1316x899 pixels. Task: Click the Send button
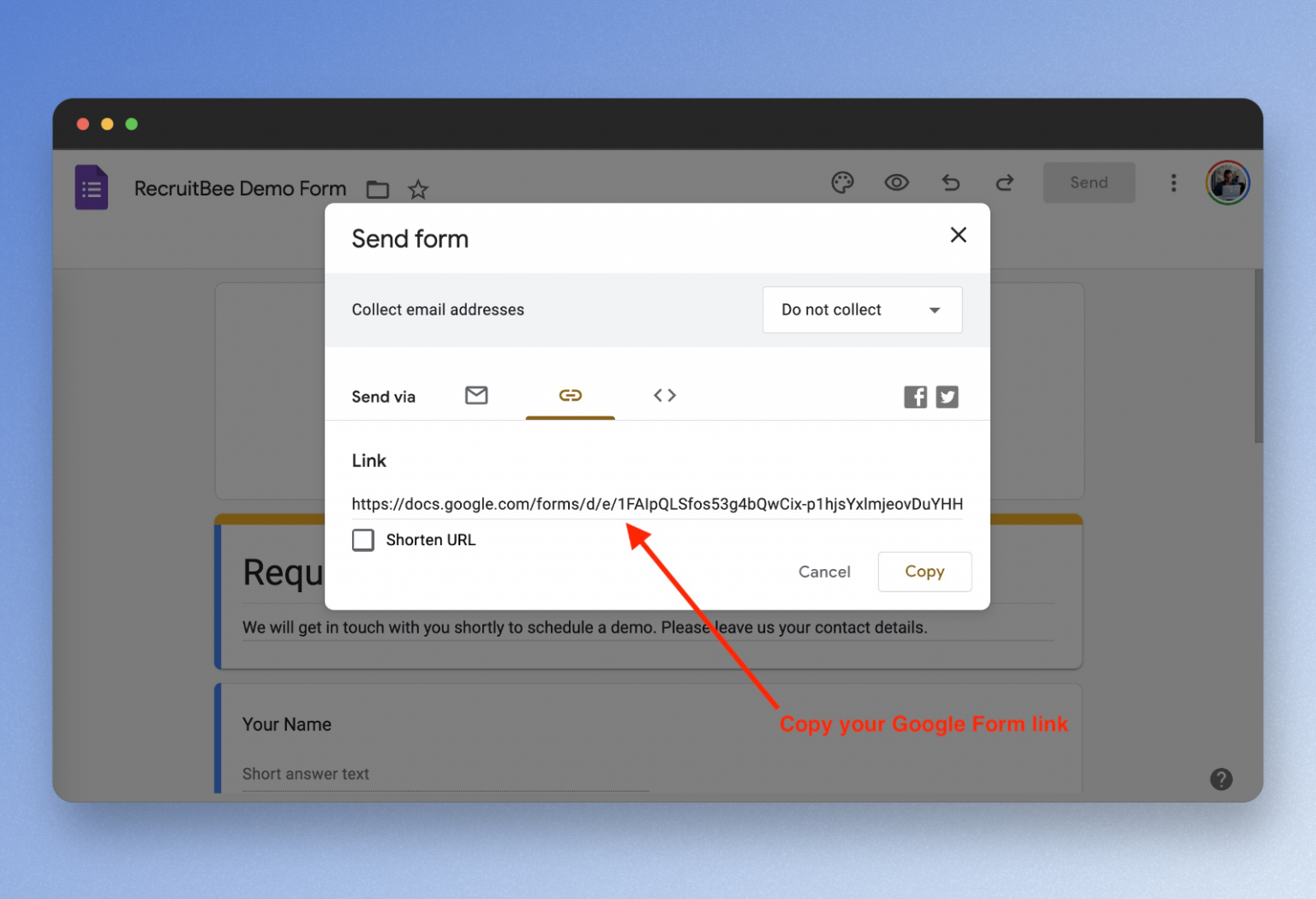[1088, 183]
